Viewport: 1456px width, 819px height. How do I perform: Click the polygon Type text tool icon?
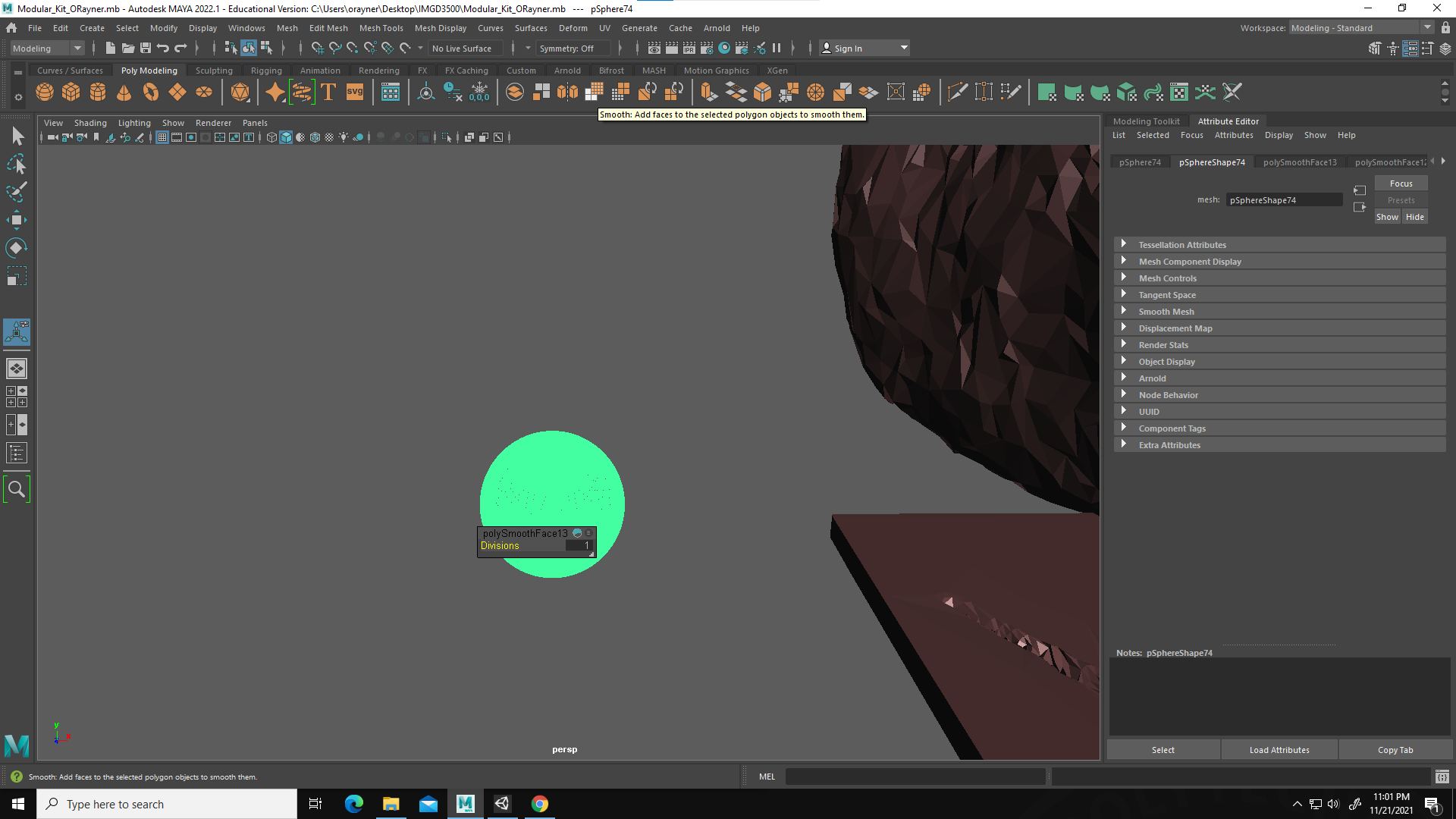click(x=328, y=93)
